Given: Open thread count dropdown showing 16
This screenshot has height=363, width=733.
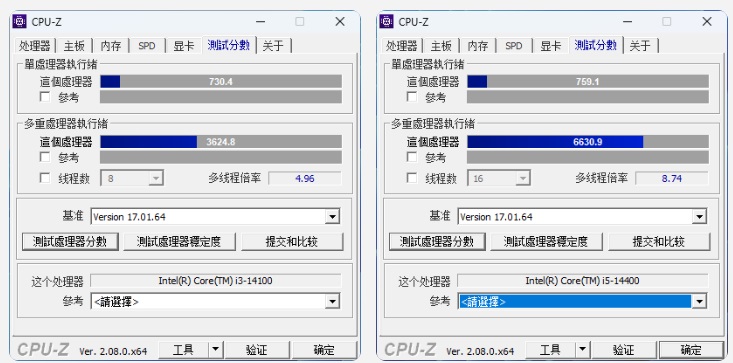Looking at the screenshot, I should [499, 178].
